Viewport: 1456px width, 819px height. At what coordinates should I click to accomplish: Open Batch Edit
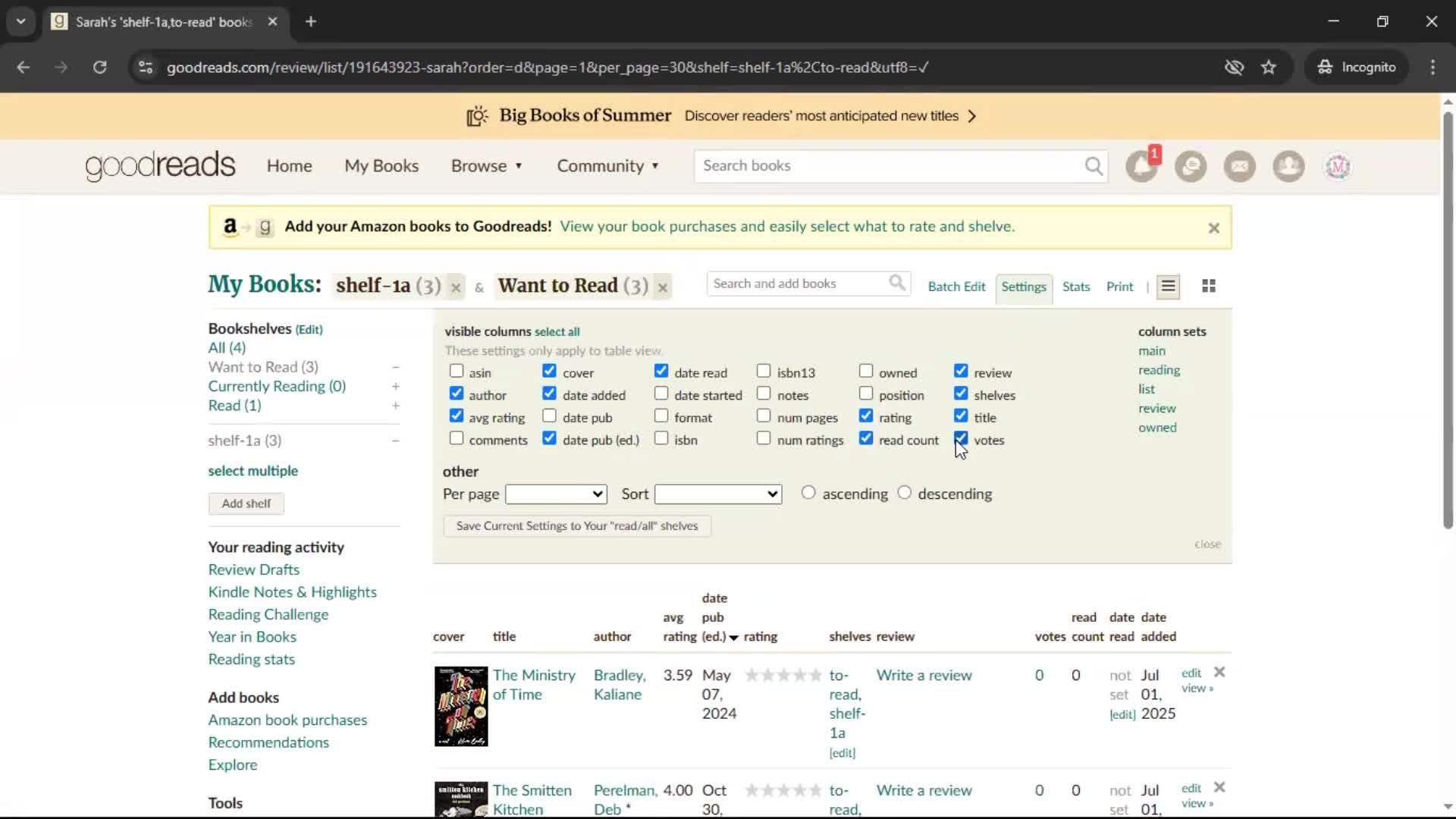(956, 287)
